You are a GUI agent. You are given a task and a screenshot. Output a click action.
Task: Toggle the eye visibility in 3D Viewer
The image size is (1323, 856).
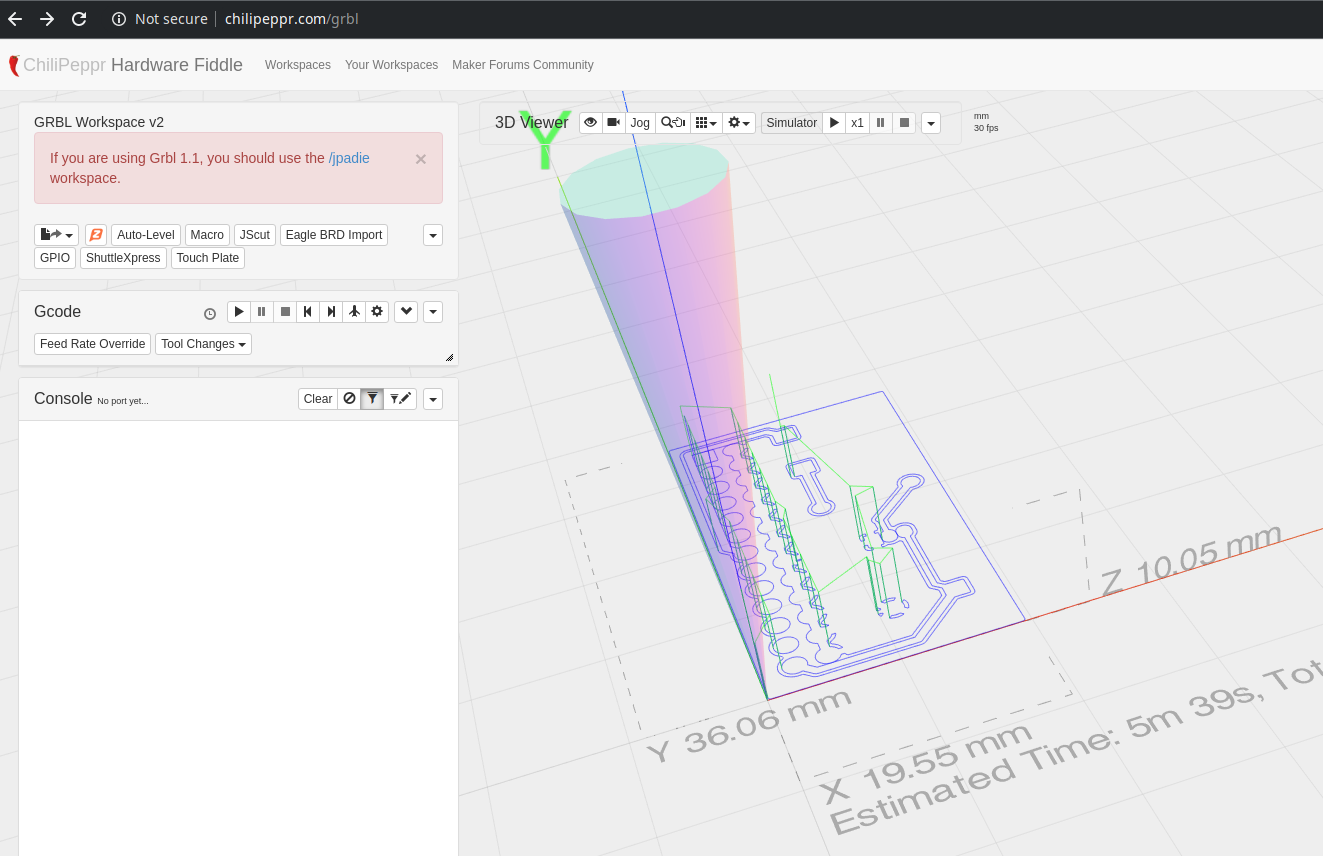(x=591, y=123)
